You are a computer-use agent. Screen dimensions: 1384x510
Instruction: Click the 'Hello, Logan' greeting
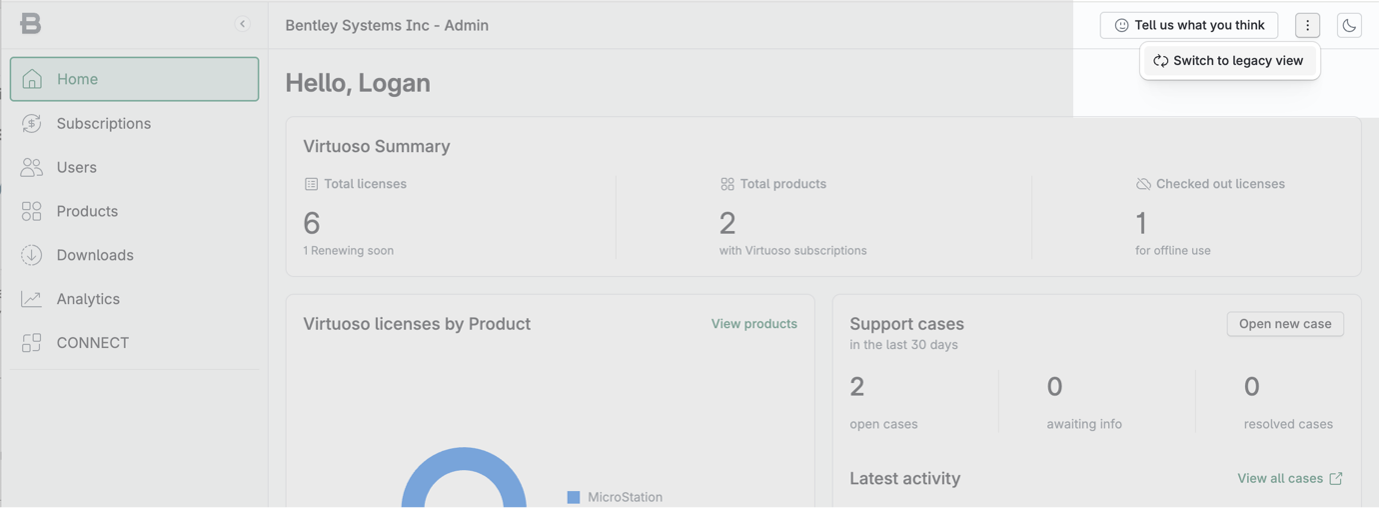pos(359,83)
